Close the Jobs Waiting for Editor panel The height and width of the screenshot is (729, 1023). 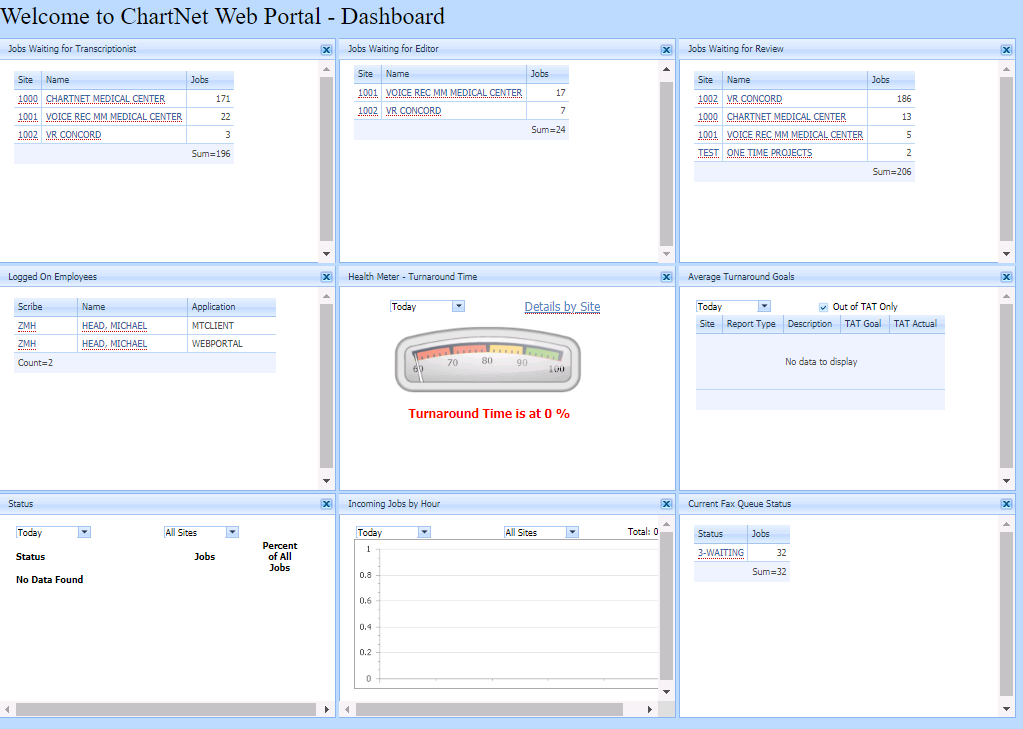[x=666, y=50]
